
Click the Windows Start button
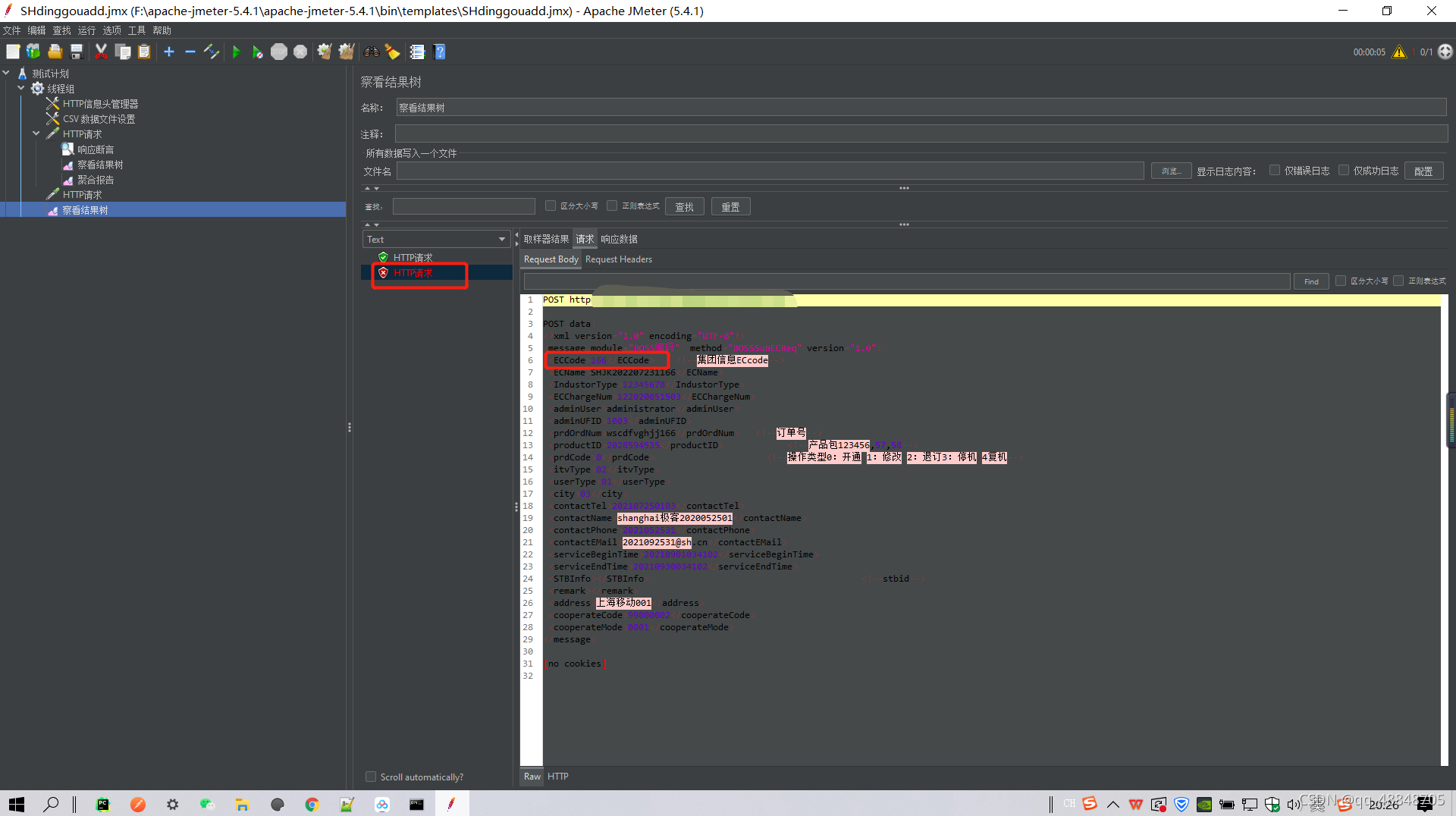(x=17, y=804)
